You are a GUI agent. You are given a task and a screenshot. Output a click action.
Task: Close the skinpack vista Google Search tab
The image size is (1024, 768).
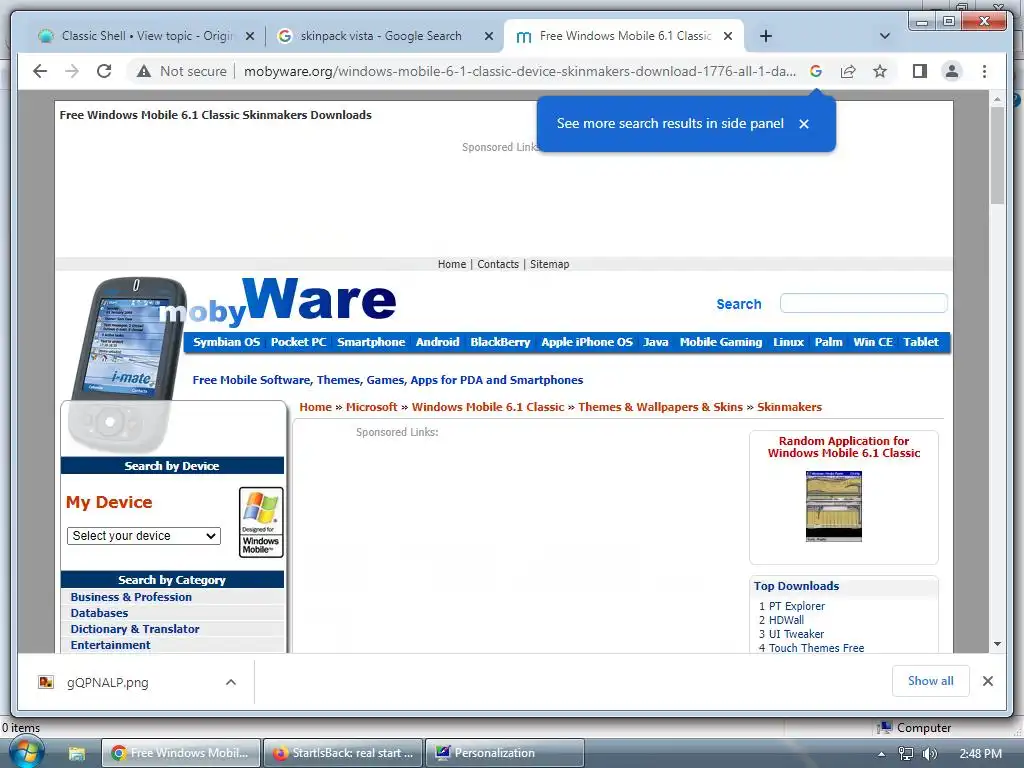coord(488,37)
